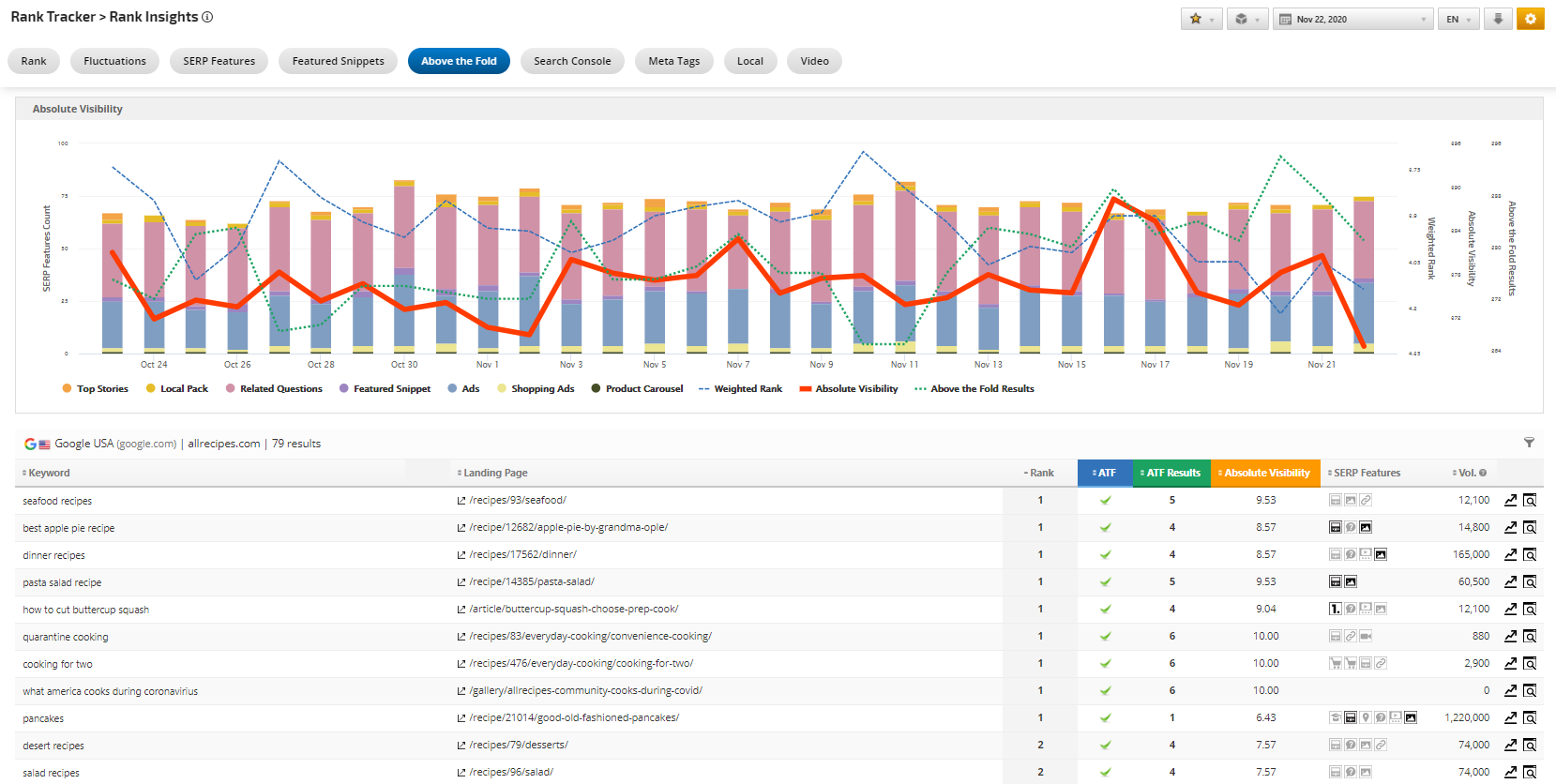Viewport: 1556px width, 784px height.
Task: Sort table by Absolute Visibility column
Action: (x=1266, y=473)
